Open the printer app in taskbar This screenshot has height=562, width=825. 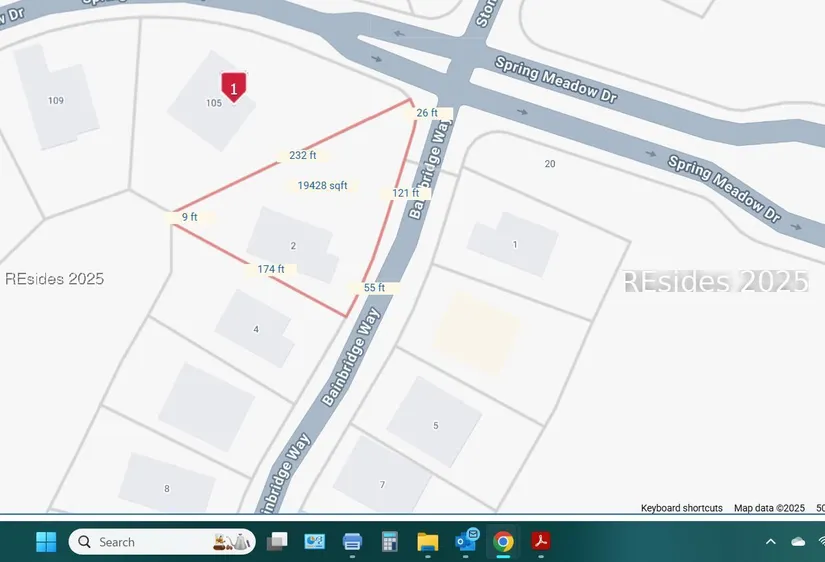pyautogui.click(x=352, y=542)
